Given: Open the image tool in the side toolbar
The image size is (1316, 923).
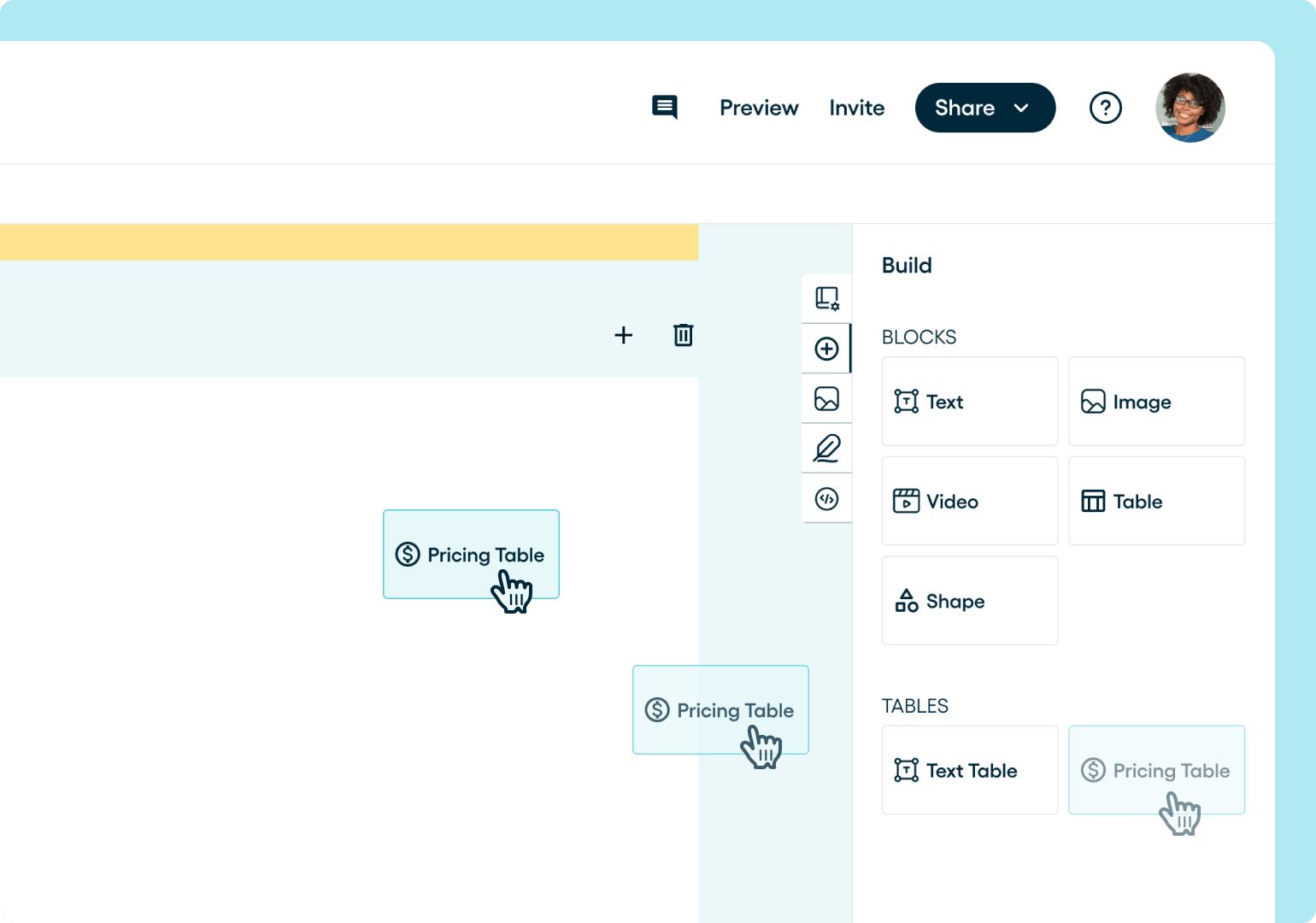Looking at the screenshot, I should (x=825, y=398).
